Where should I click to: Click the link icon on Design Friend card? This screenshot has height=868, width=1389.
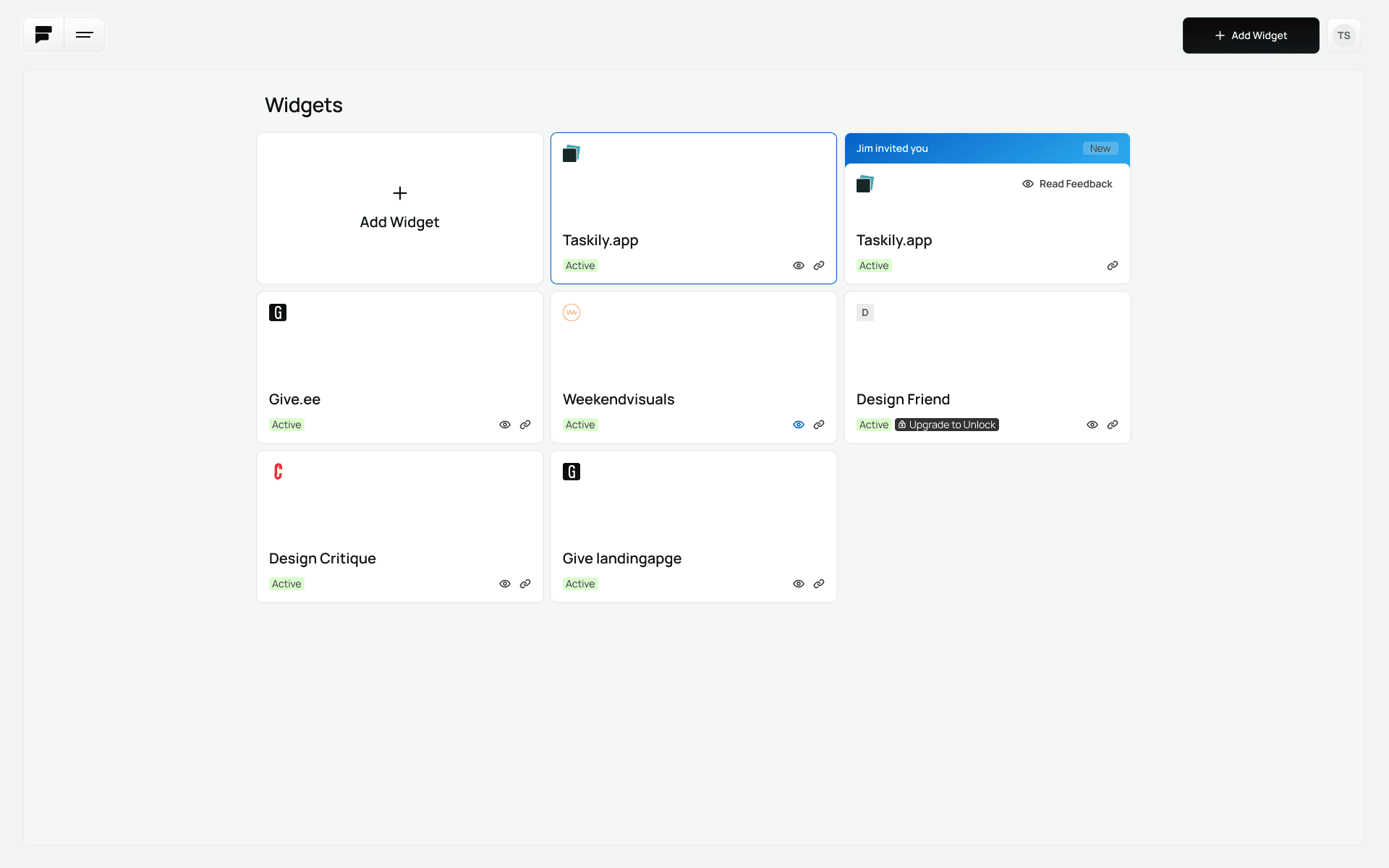point(1113,425)
